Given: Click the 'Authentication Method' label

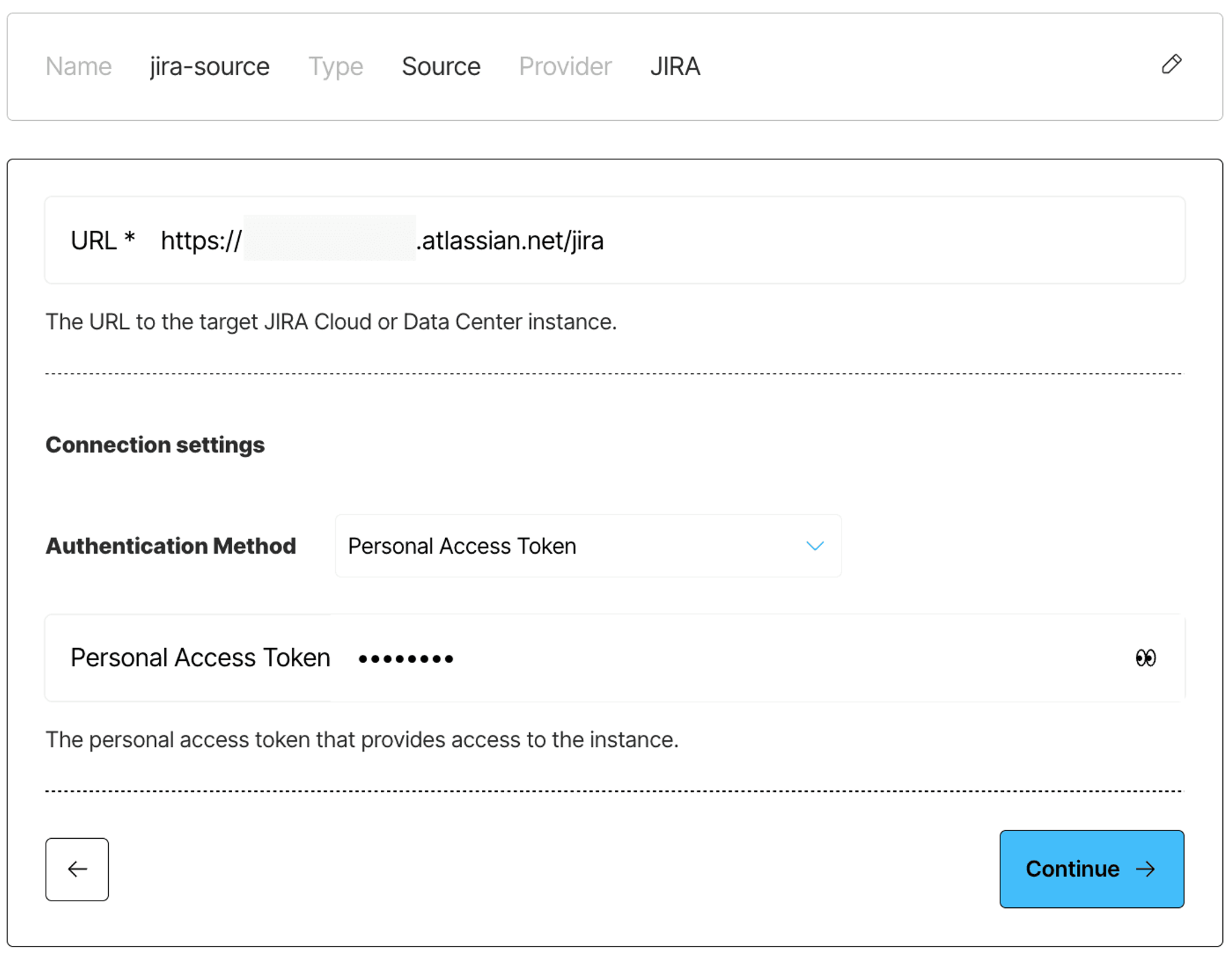Looking at the screenshot, I should coord(171,546).
